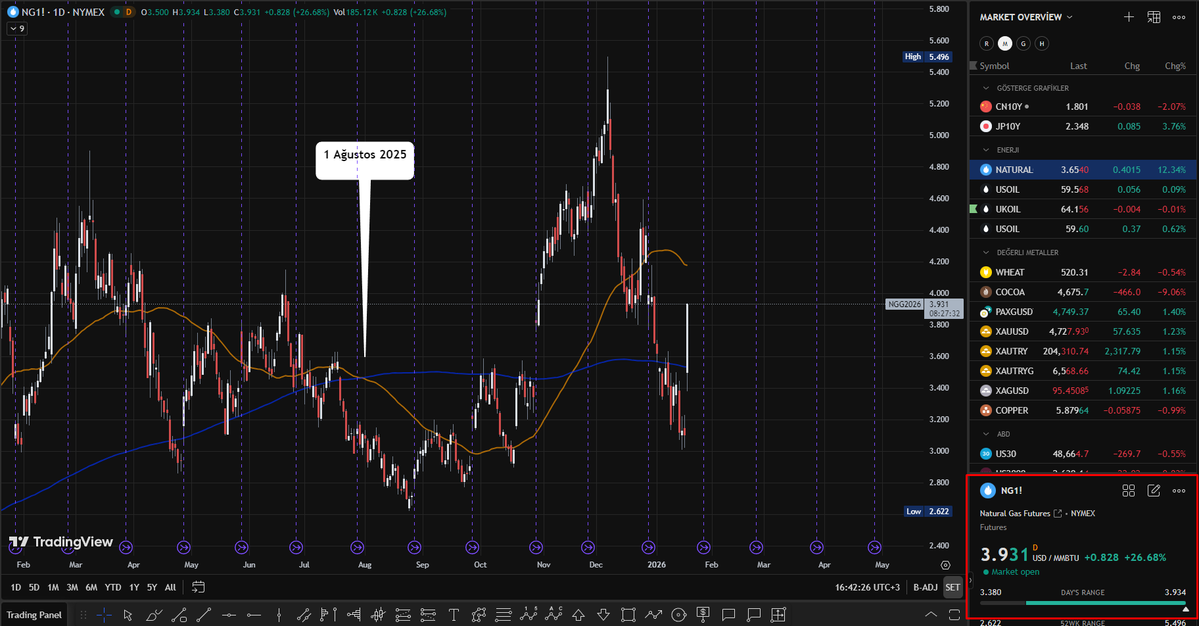Click the chart time axis settings icon
Image resolution: width=1199 pixels, height=626 pixels.
click(945, 566)
